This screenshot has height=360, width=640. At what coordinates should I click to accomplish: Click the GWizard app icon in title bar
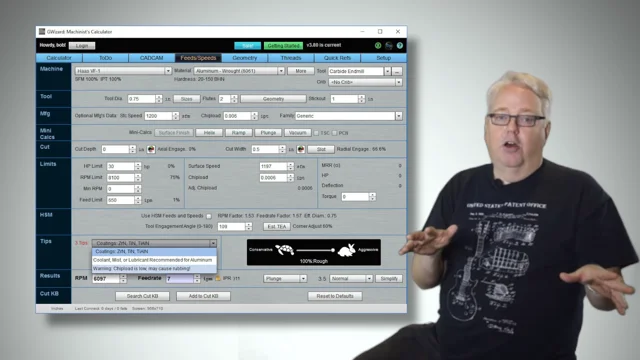click(42, 31)
